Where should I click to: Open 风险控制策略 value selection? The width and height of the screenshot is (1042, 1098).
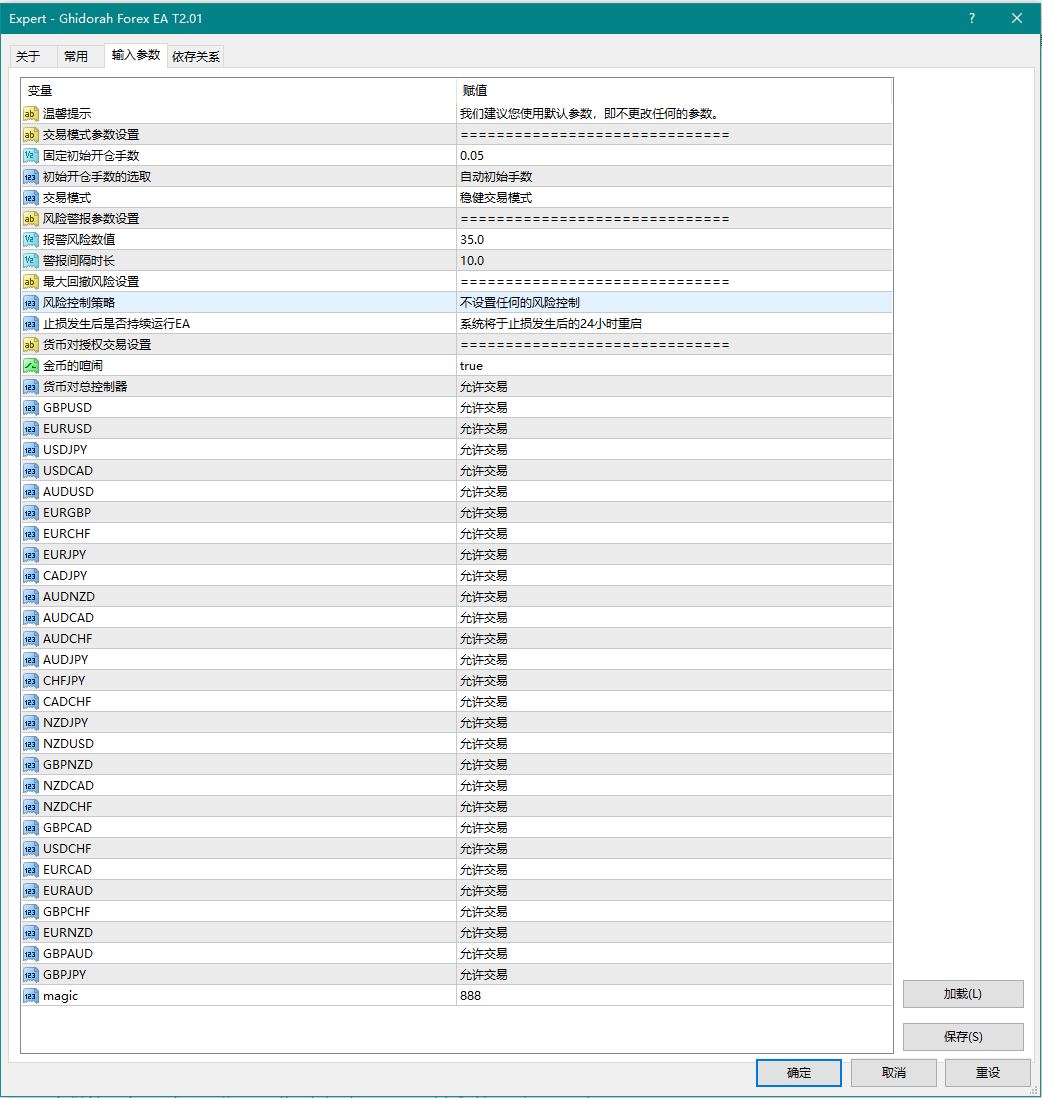[x=519, y=302]
